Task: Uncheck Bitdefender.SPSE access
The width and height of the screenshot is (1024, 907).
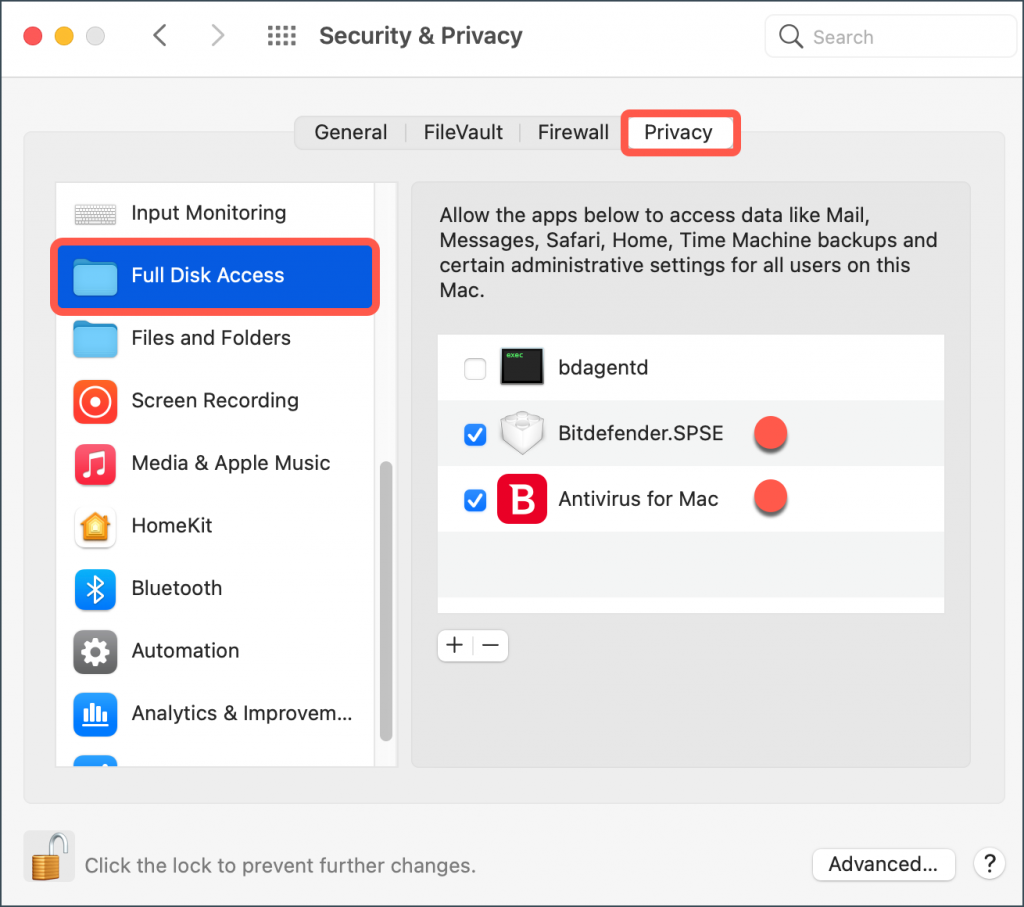Action: click(475, 433)
